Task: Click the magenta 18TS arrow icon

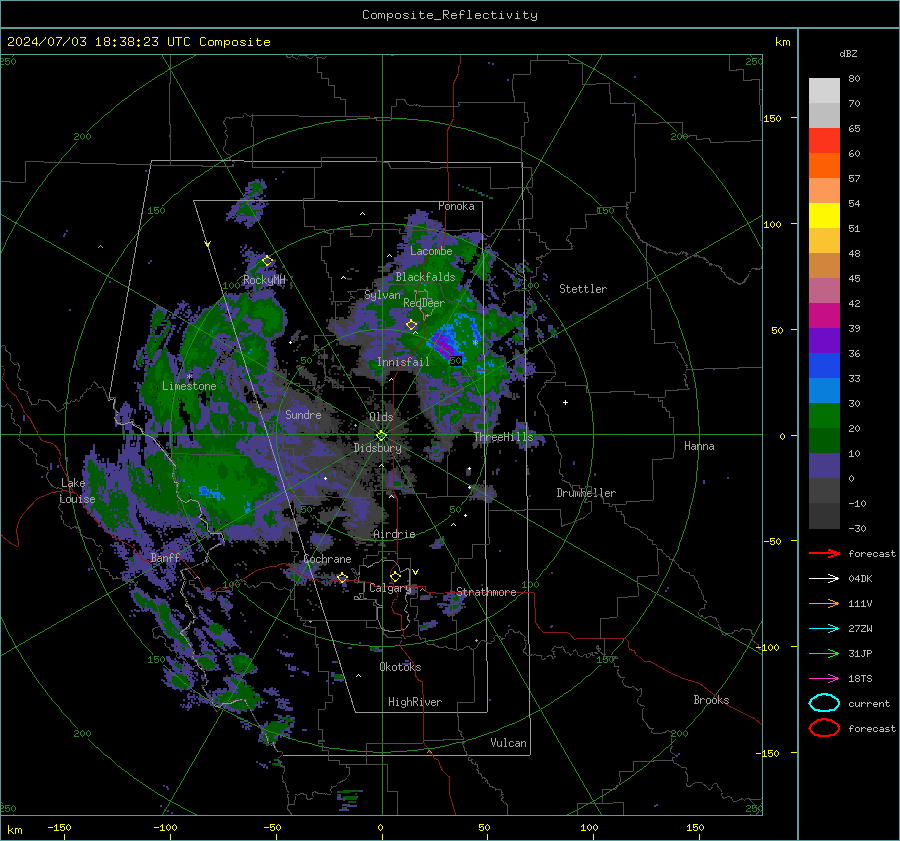Action: [x=824, y=679]
